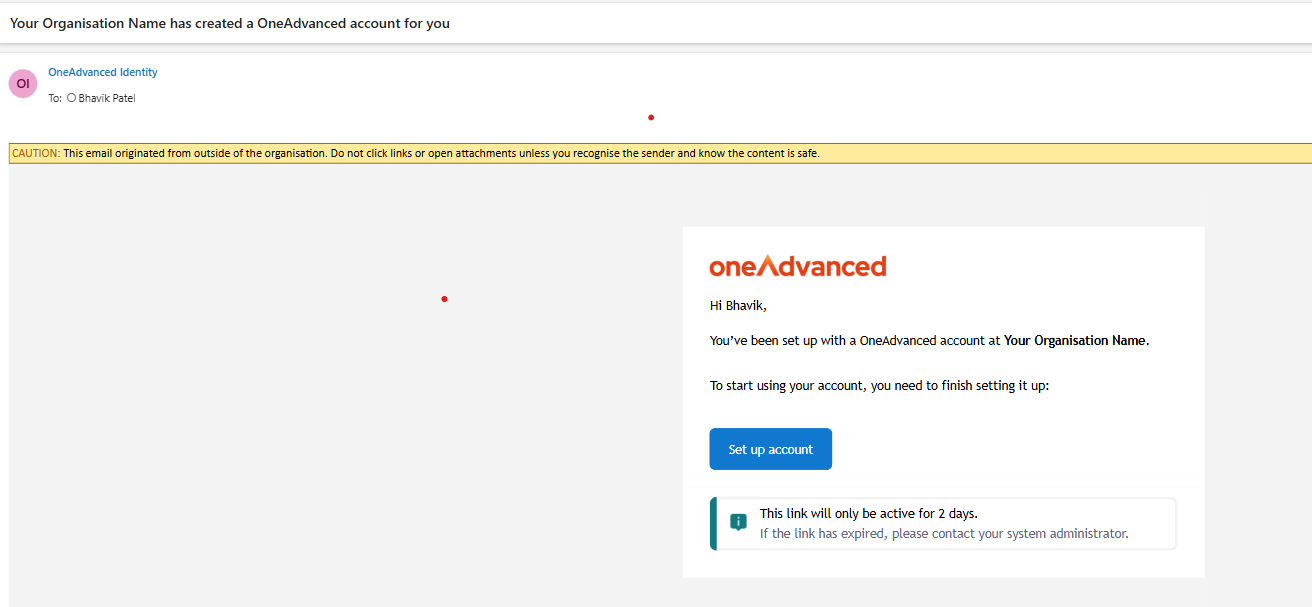Click the email subject line text

click(x=230, y=23)
